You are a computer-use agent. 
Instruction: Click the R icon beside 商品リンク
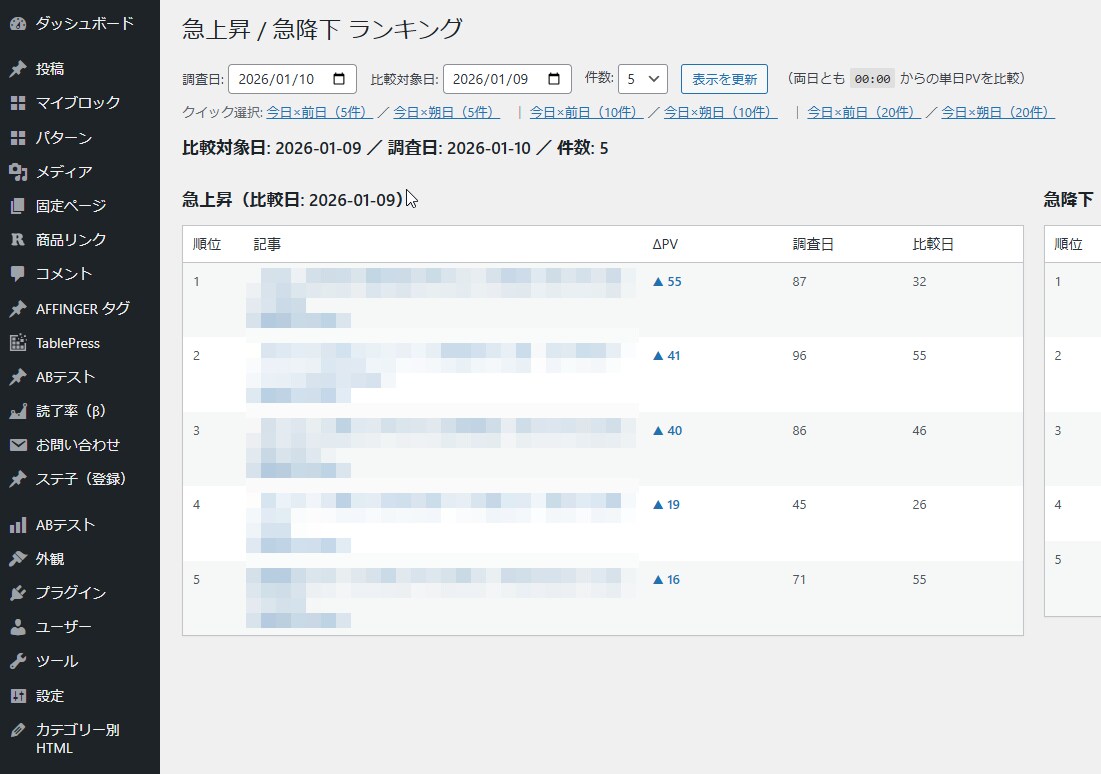[18, 240]
